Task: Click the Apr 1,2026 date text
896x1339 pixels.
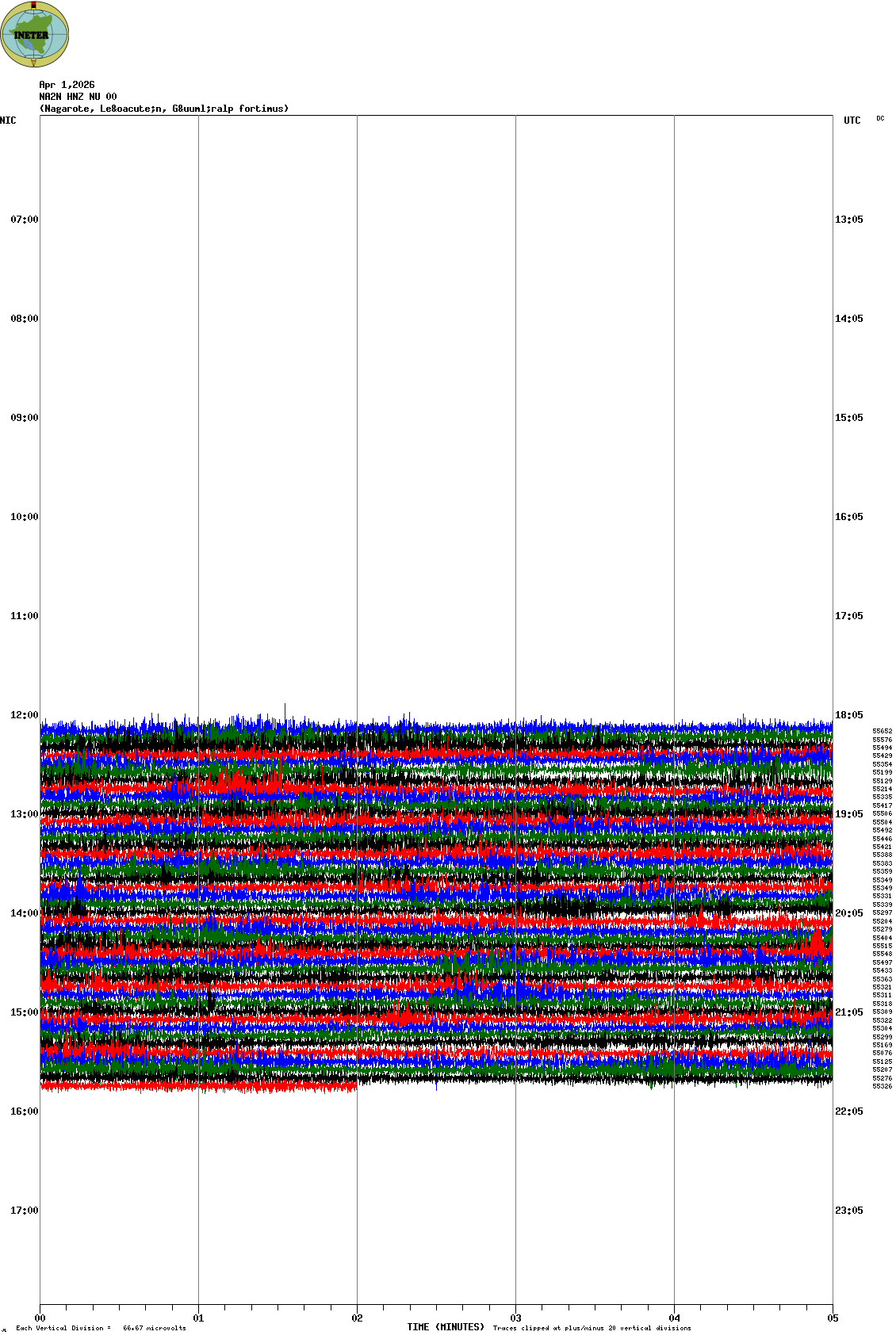Action: point(67,85)
